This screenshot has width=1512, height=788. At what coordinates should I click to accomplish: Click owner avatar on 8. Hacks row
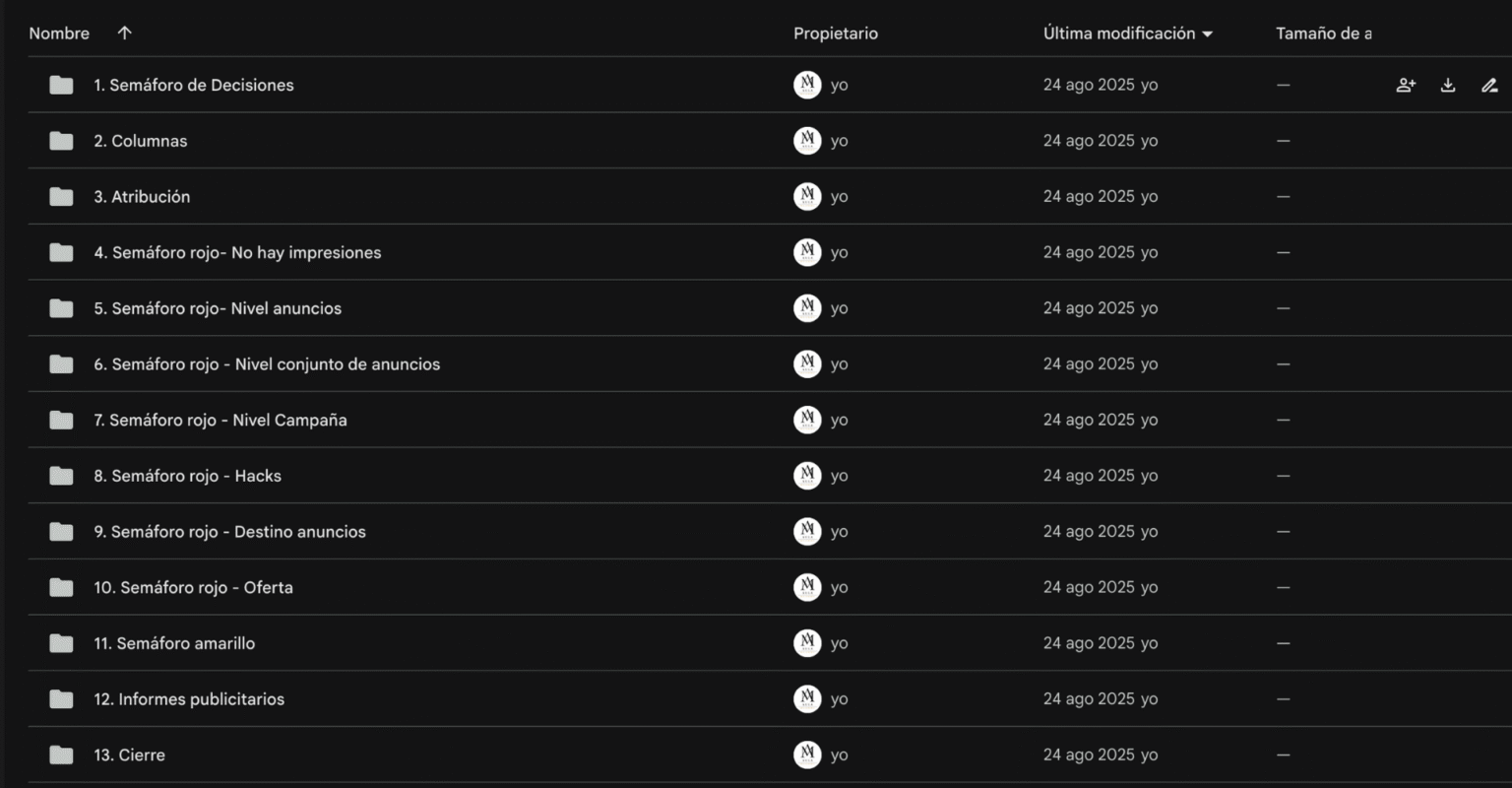click(x=807, y=476)
